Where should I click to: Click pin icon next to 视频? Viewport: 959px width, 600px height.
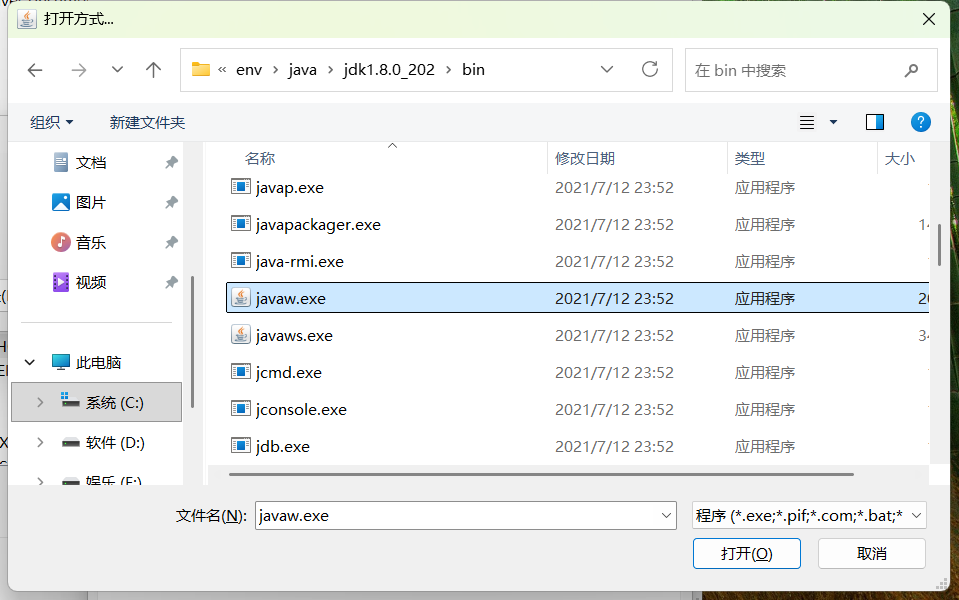pos(171,283)
